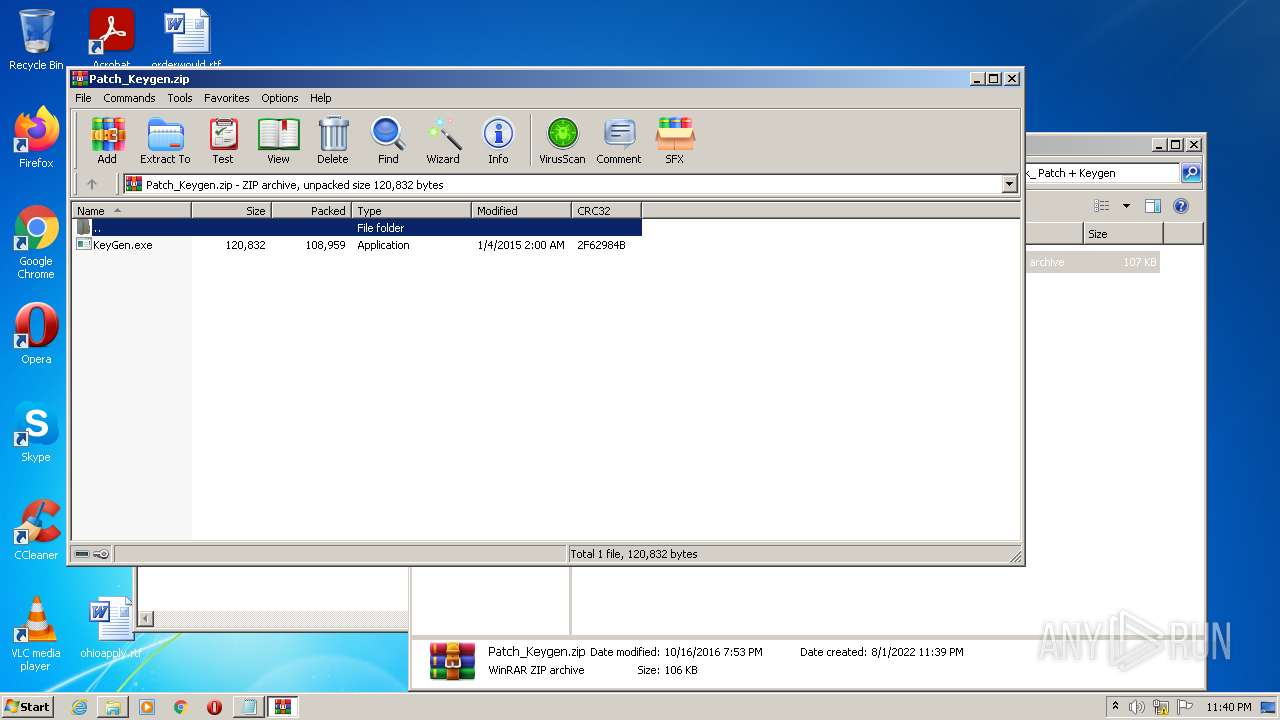Open Explorer change view dropdown arrow
1280x720 pixels.
(1126, 206)
